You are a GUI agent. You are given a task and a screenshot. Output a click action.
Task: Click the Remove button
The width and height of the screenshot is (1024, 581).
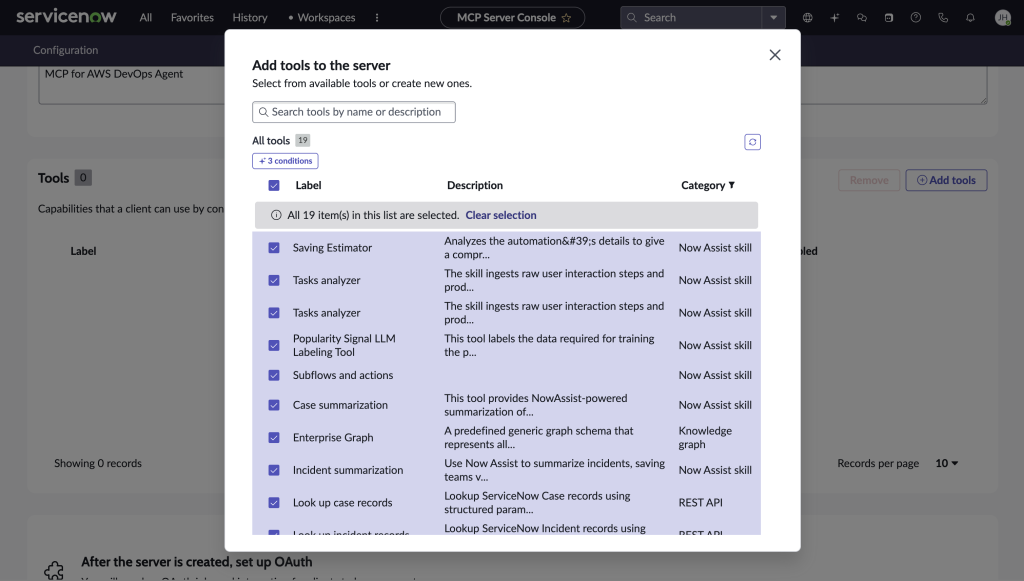pyautogui.click(x=869, y=180)
